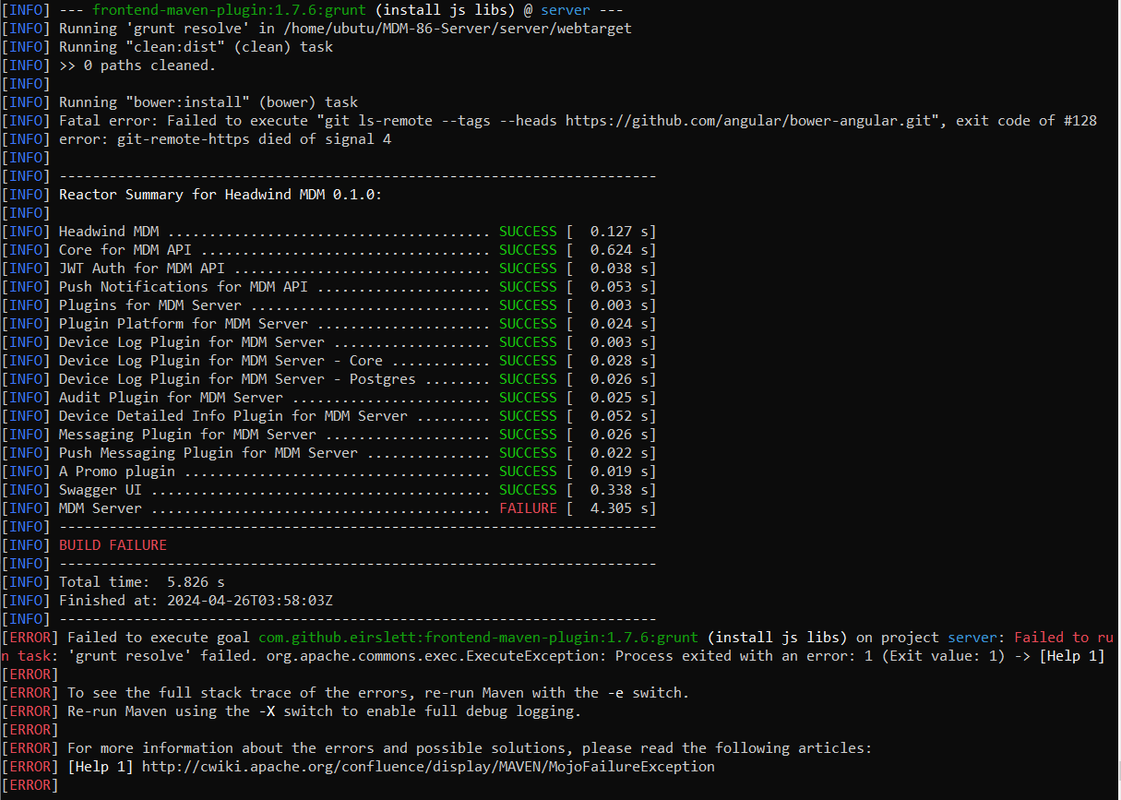Click the 'Finished at: 2024-04-26T03:58:03Z' timestamp

point(196,601)
